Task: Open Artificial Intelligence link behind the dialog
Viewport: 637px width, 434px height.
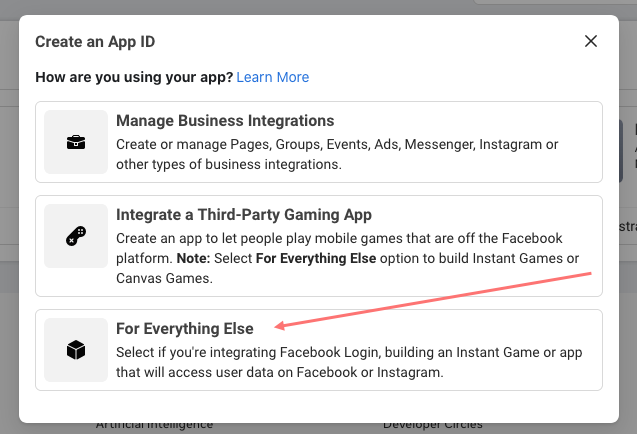Action: (x=154, y=425)
